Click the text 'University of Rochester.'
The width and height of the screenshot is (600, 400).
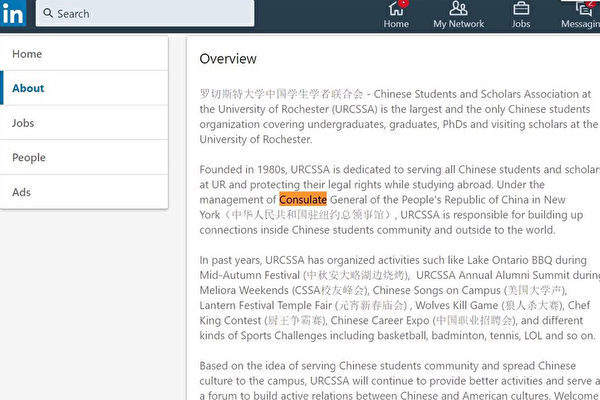[256, 139]
